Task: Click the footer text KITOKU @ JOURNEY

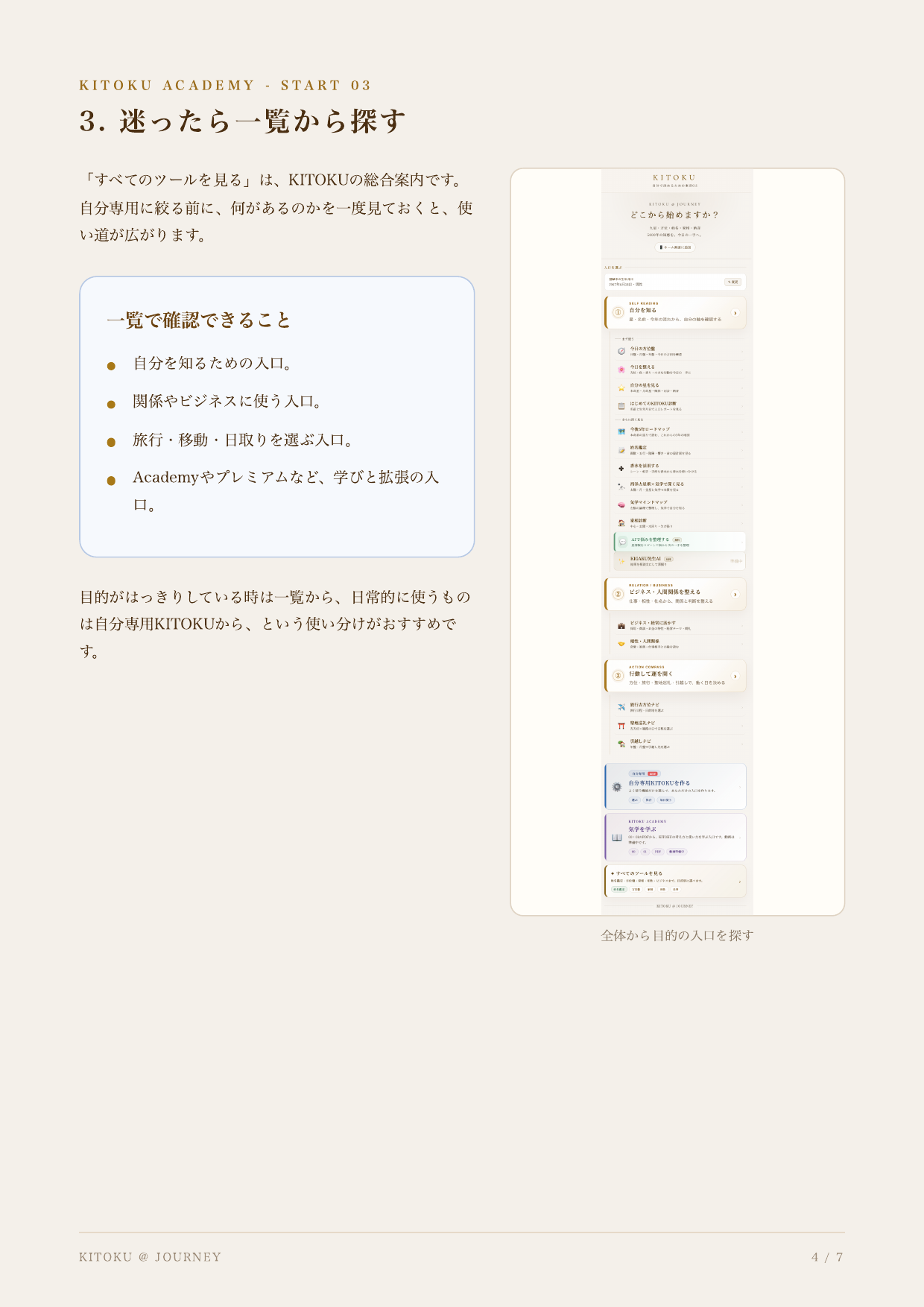Action: [151, 1257]
